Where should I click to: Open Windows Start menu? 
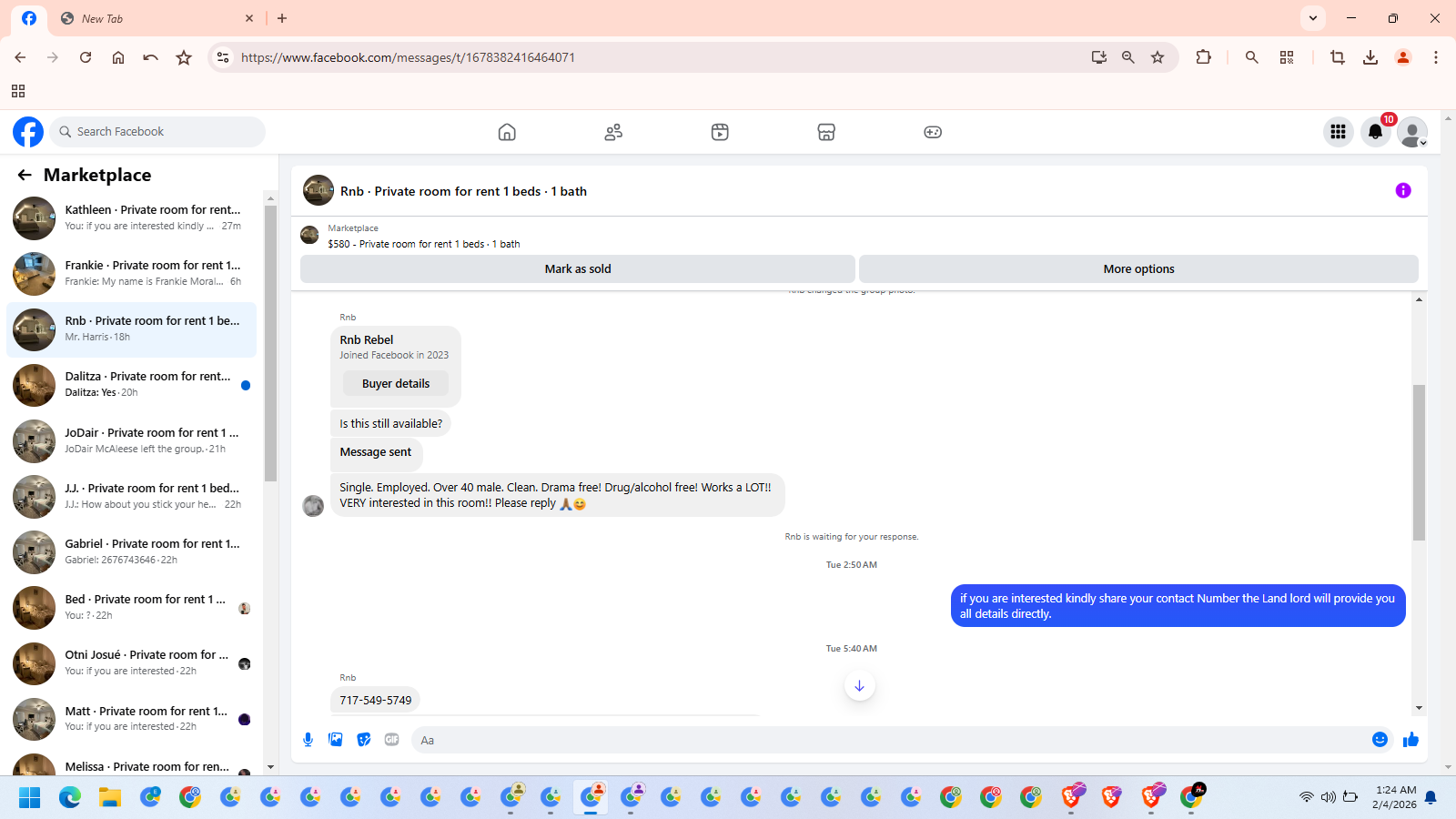(30, 798)
